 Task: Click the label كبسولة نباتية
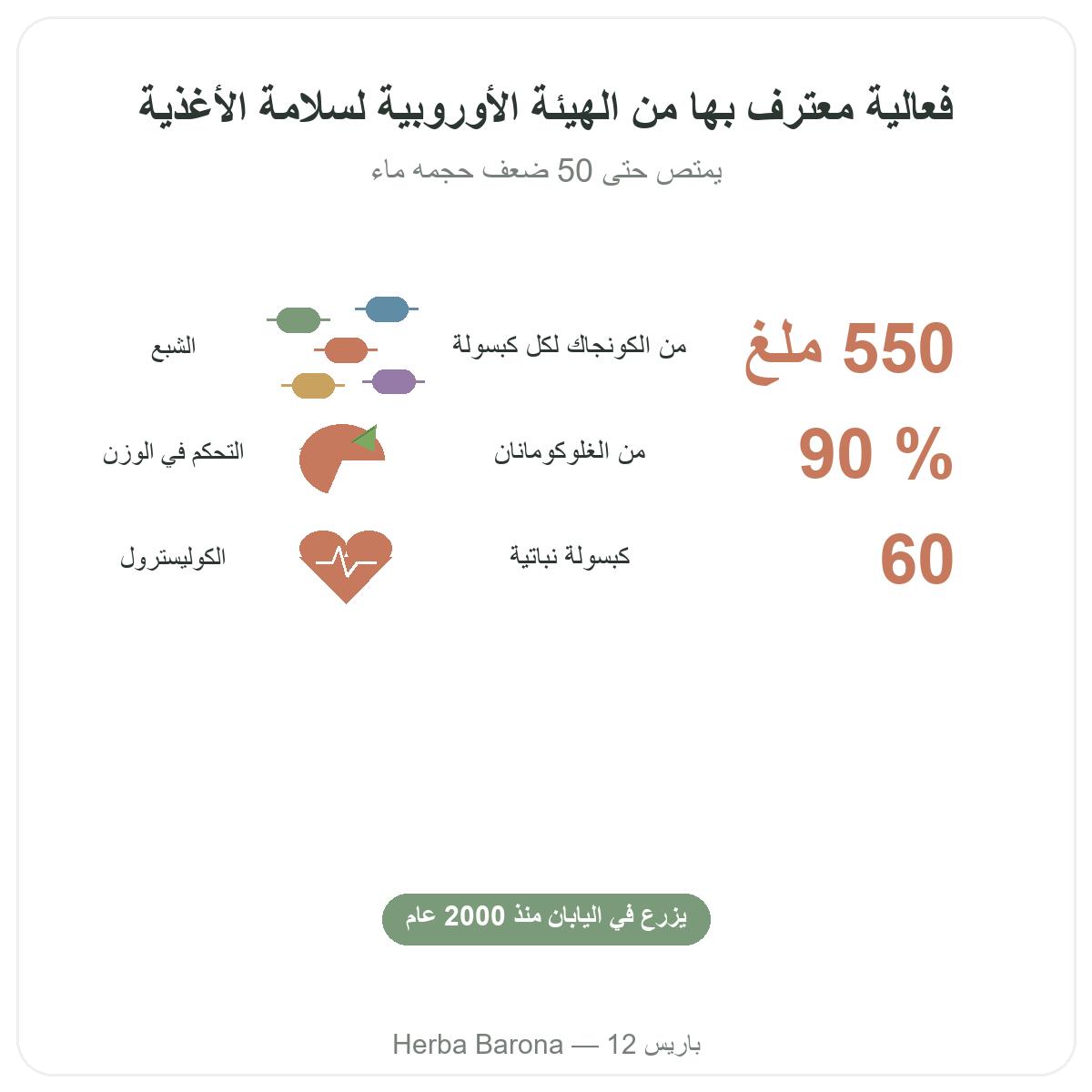570,556
